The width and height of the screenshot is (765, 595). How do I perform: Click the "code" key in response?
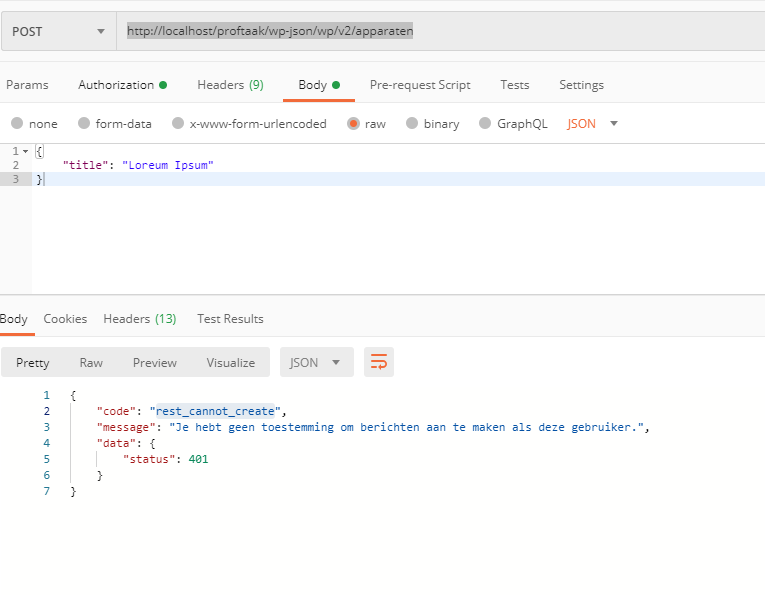pyautogui.click(x=116, y=411)
